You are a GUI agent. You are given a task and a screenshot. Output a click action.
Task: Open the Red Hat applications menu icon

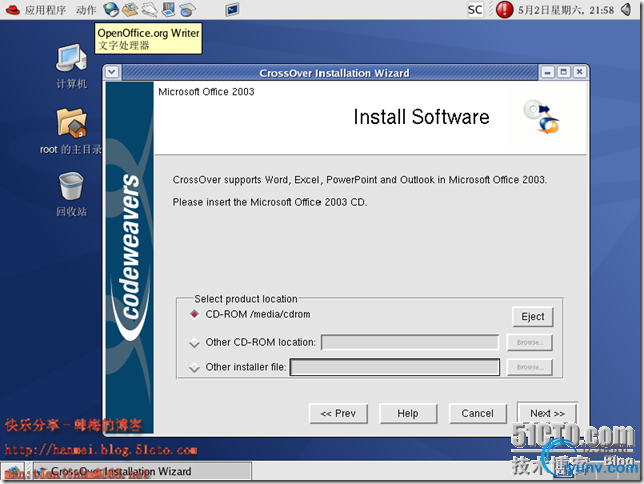coord(13,9)
